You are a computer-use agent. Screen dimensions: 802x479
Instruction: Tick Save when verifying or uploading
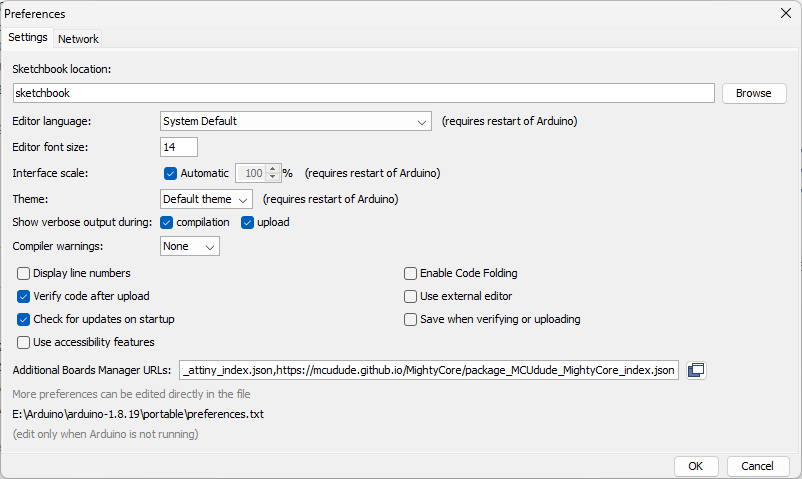coord(410,319)
